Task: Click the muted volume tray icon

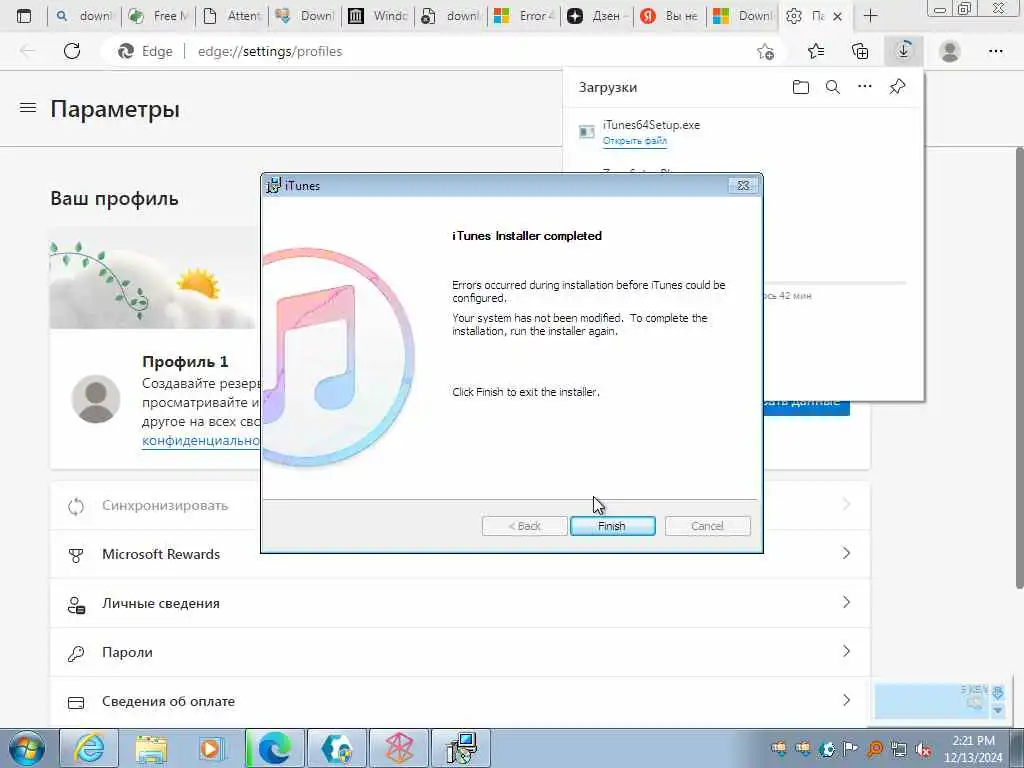Action: (923, 748)
